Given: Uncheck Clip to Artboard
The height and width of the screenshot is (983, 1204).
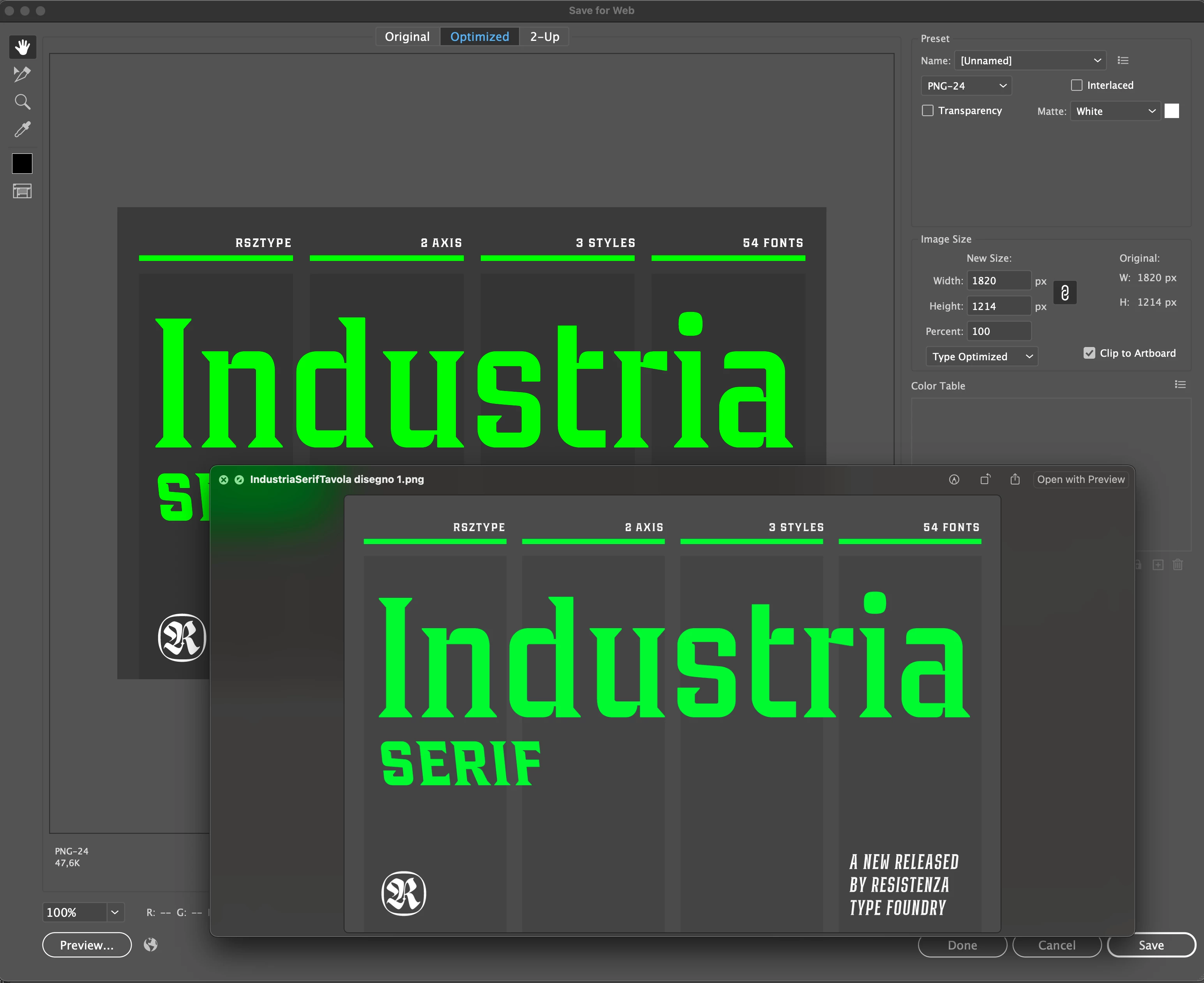Looking at the screenshot, I should tap(1089, 353).
